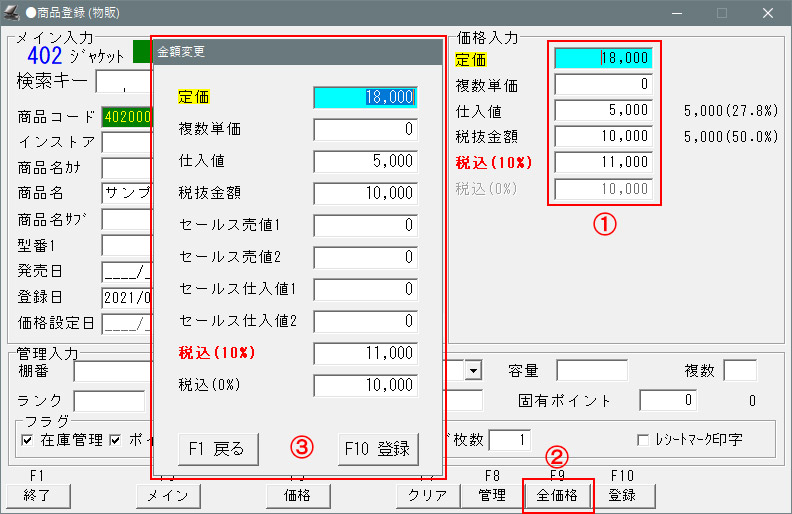Toggle the 在庫管理 checkbox
The image size is (792, 514).
(27, 440)
